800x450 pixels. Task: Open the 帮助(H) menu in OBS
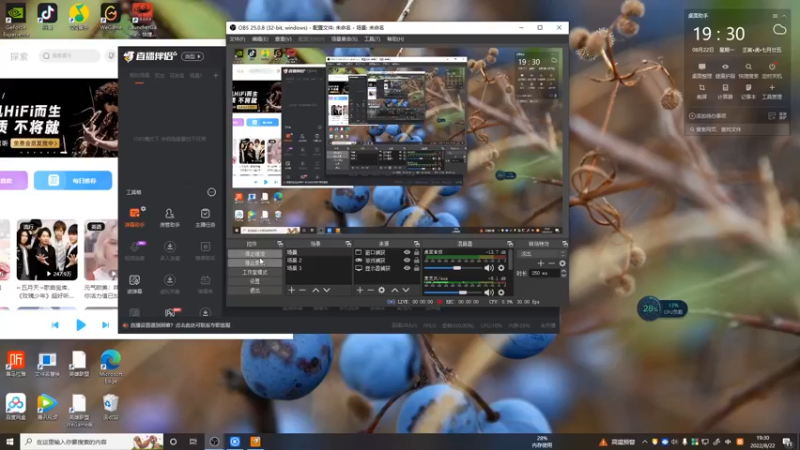tap(395, 39)
